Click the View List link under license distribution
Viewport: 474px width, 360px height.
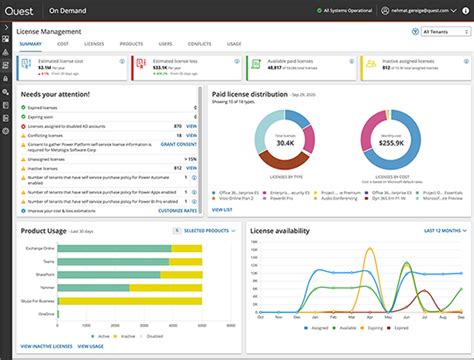pyautogui.click(x=222, y=210)
